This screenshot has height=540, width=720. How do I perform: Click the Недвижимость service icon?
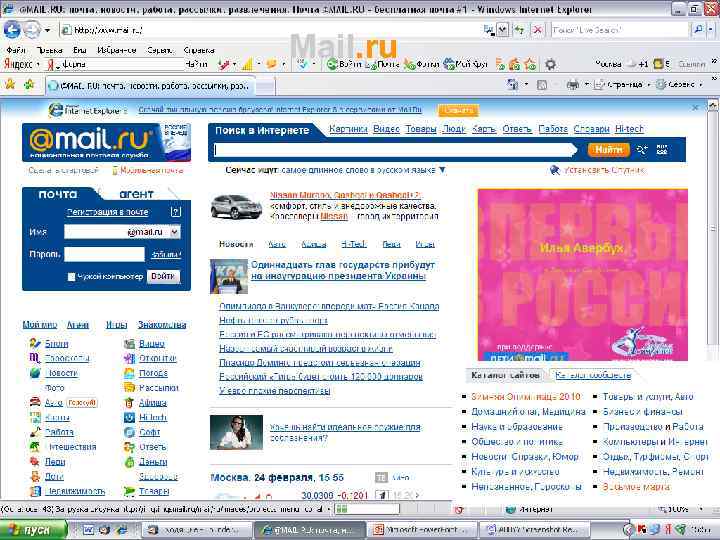[x=35, y=491]
